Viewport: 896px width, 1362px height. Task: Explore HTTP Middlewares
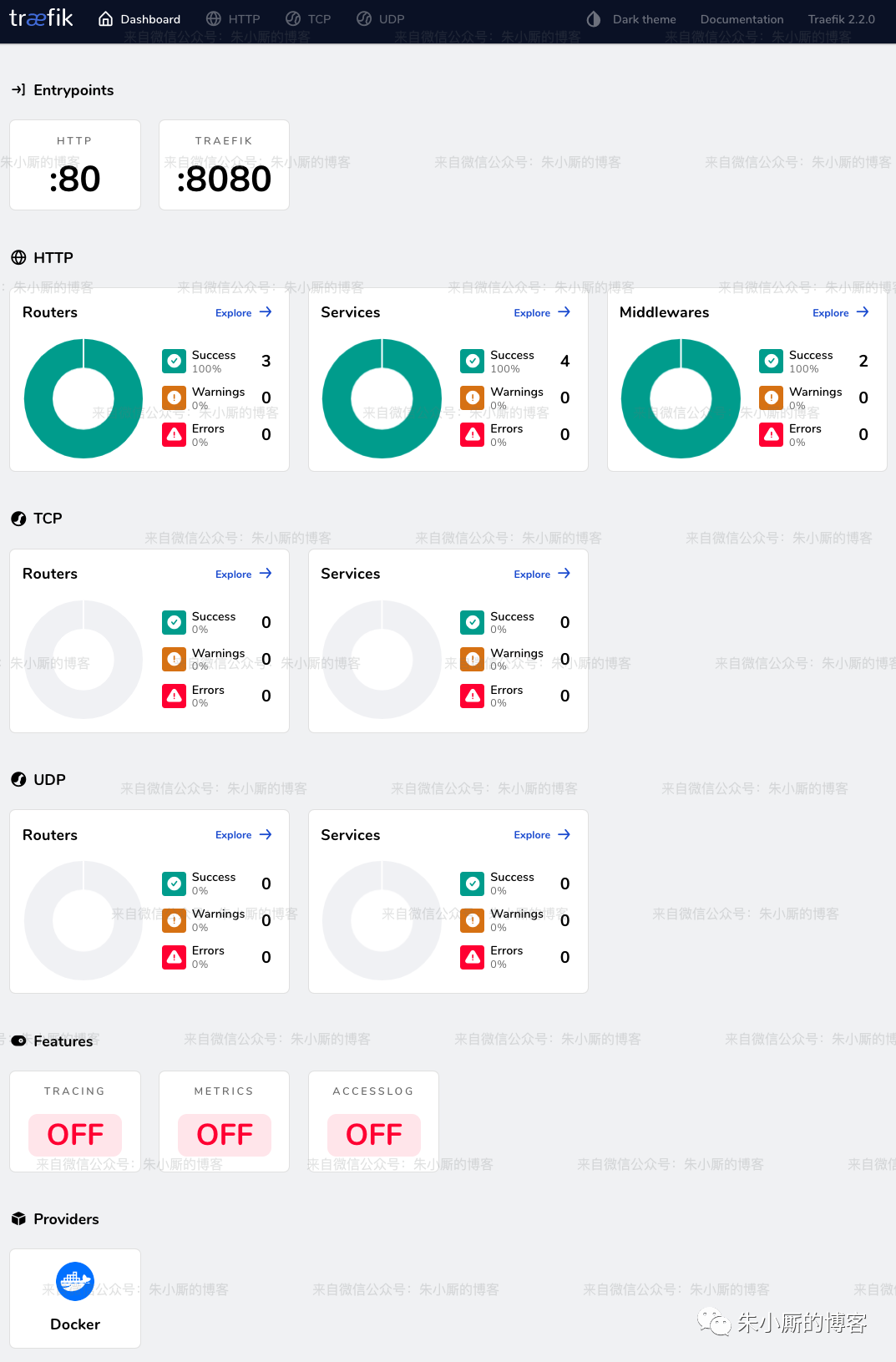(841, 312)
